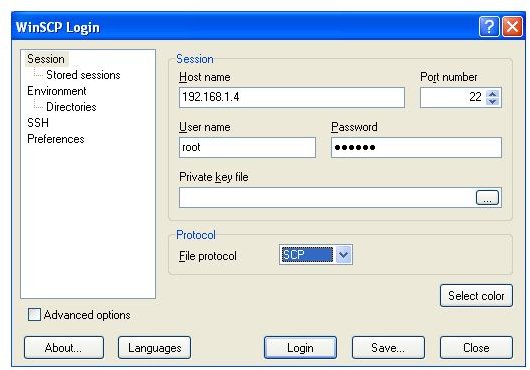The width and height of the screenshot is (530, 370).
Task: Open the About... button
Action: click(x=64, y=348)
